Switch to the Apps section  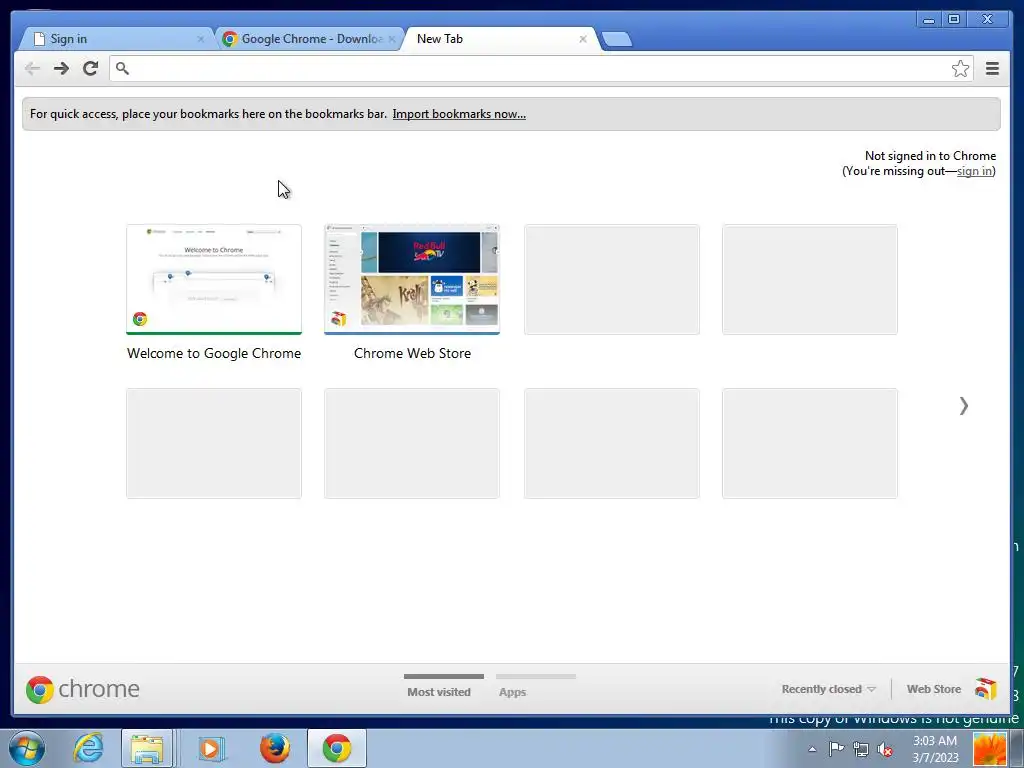coord(513,692)
